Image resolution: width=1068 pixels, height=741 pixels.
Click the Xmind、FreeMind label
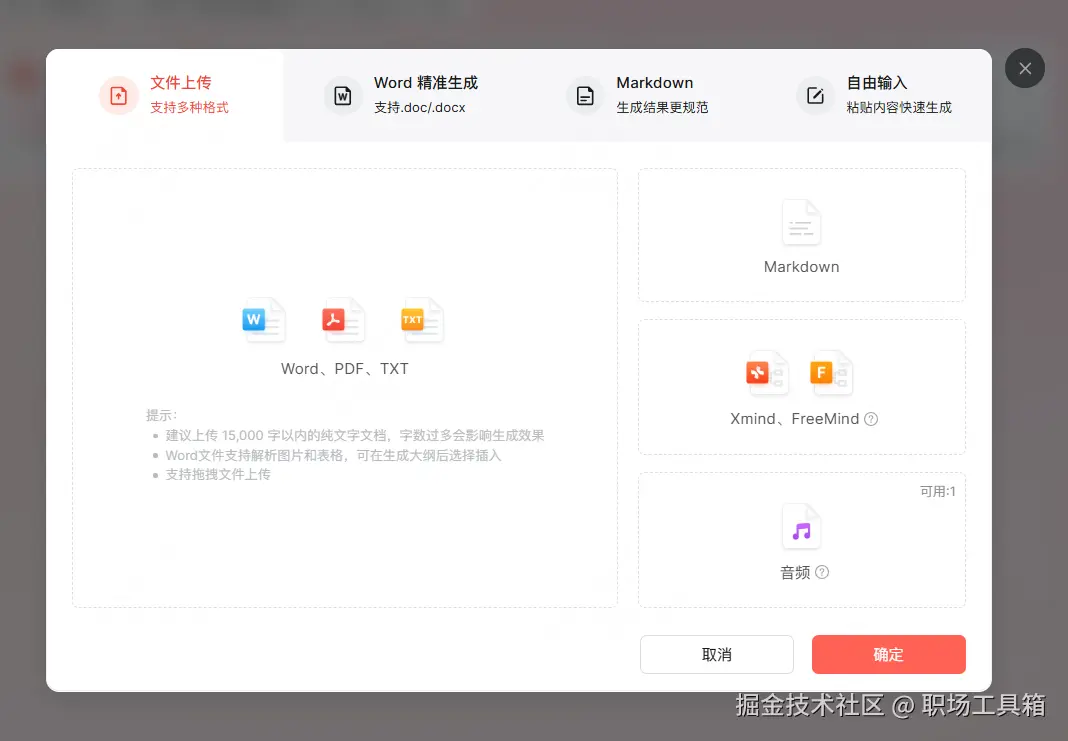(794, 419)
